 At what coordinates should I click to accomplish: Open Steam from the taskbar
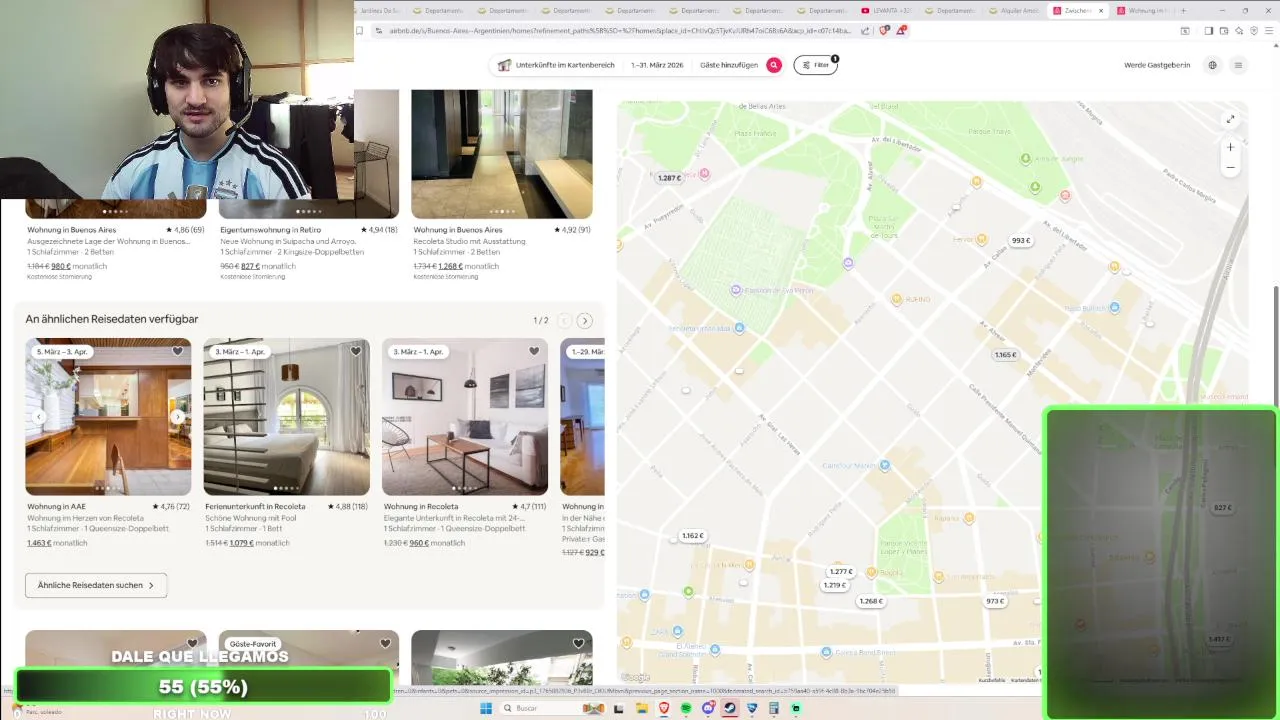pos(730,708)
